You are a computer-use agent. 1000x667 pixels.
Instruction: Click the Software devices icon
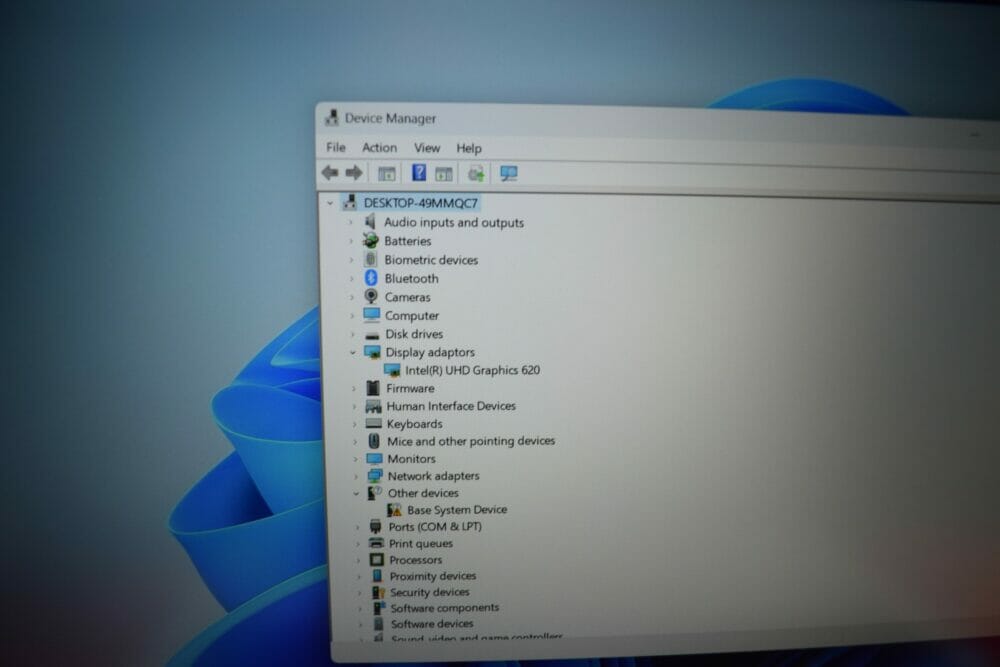379,623
